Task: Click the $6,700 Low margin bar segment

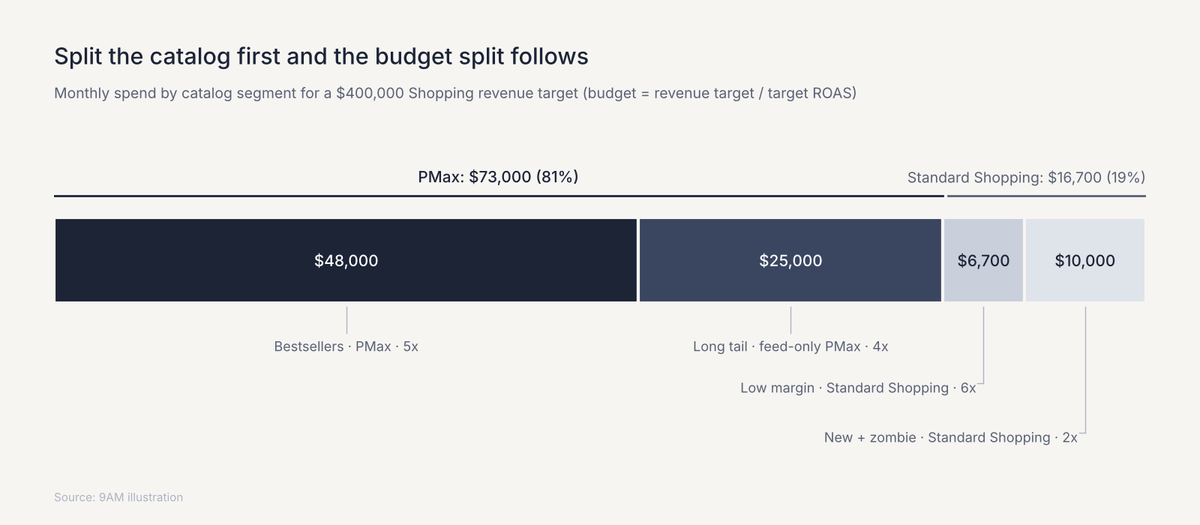Action: point(984,260)
